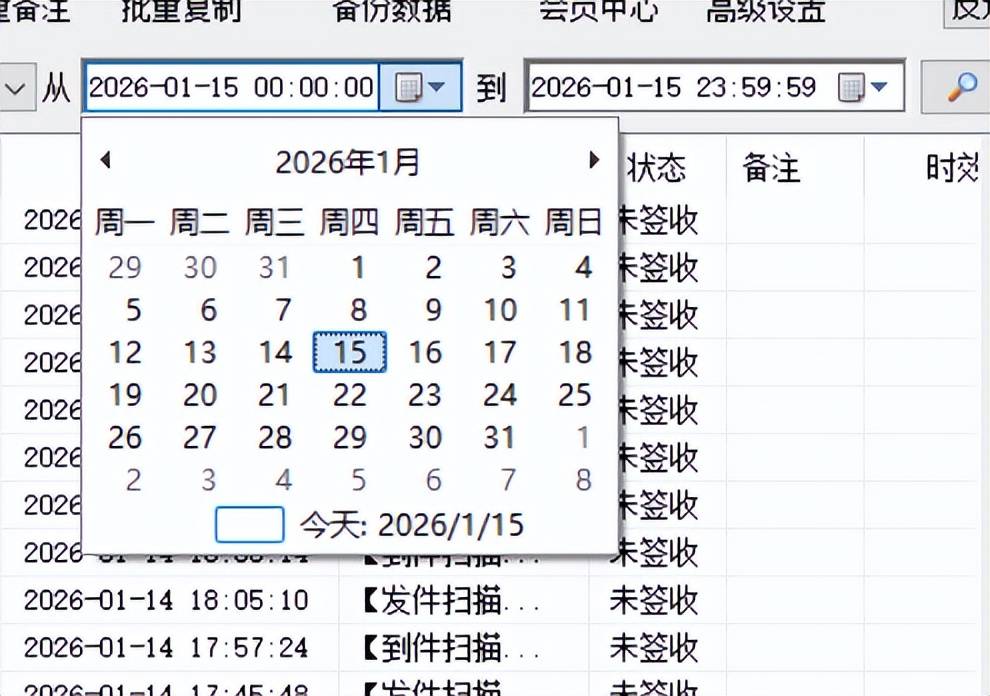The width and height of the screenshot is (990, 696).
Task: Select January 15 in the calendar
Action: pos(349,352)
